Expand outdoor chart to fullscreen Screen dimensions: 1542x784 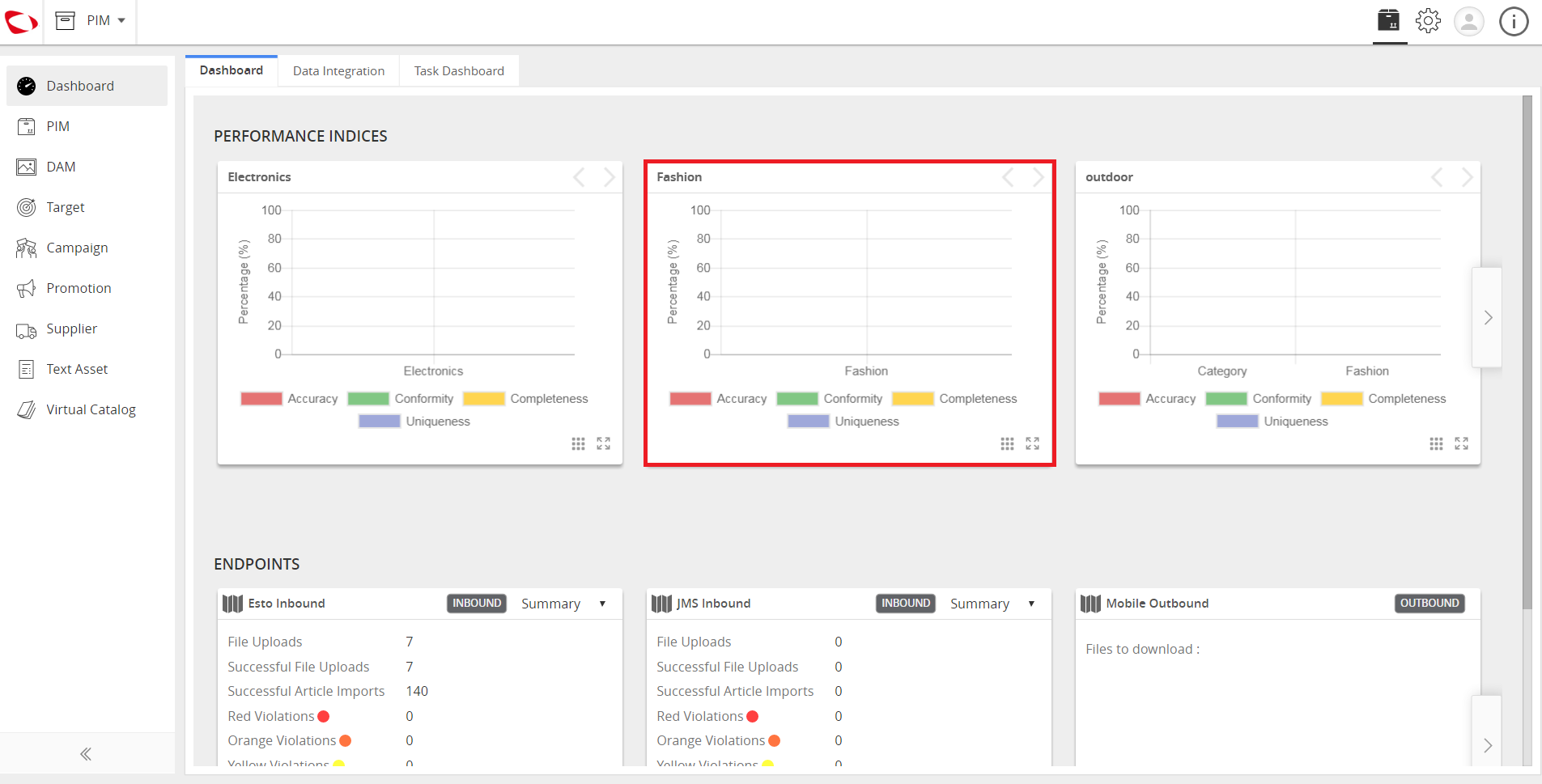tap(1462, 443)
